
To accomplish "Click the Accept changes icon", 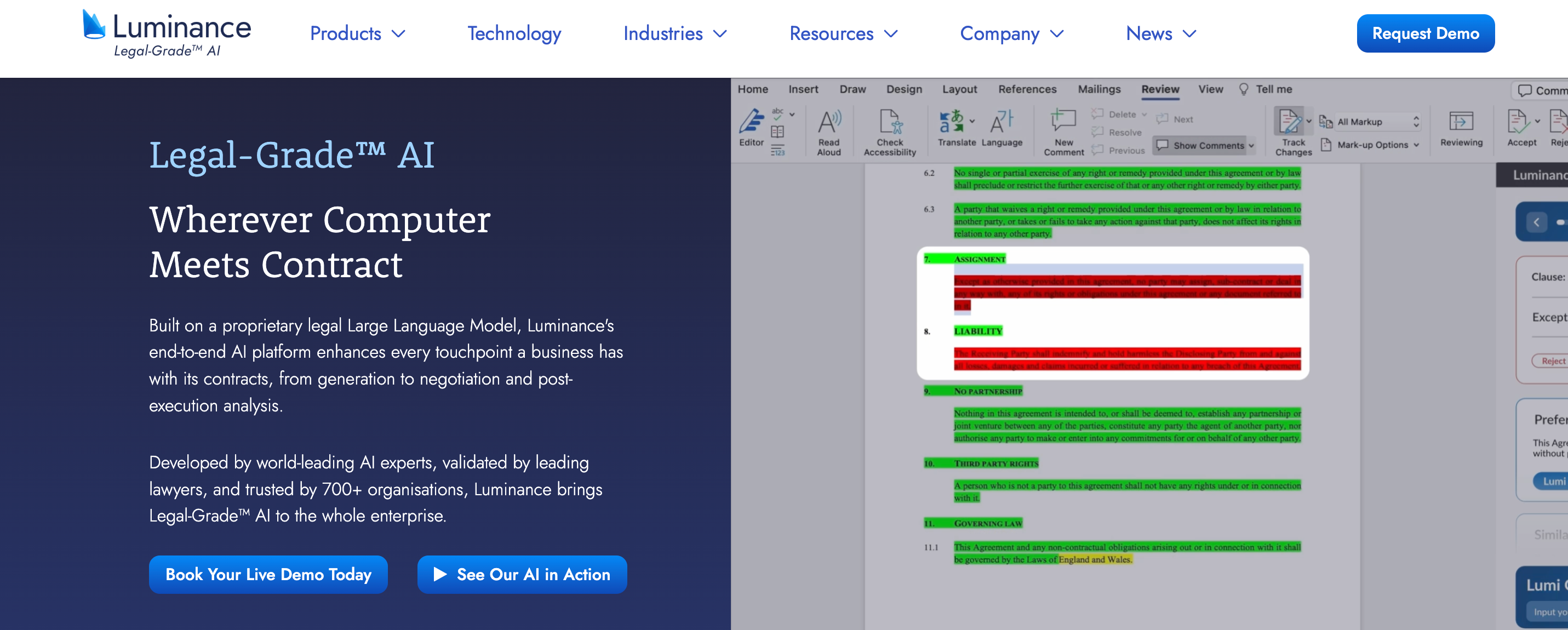I will tap(1518, 122).
